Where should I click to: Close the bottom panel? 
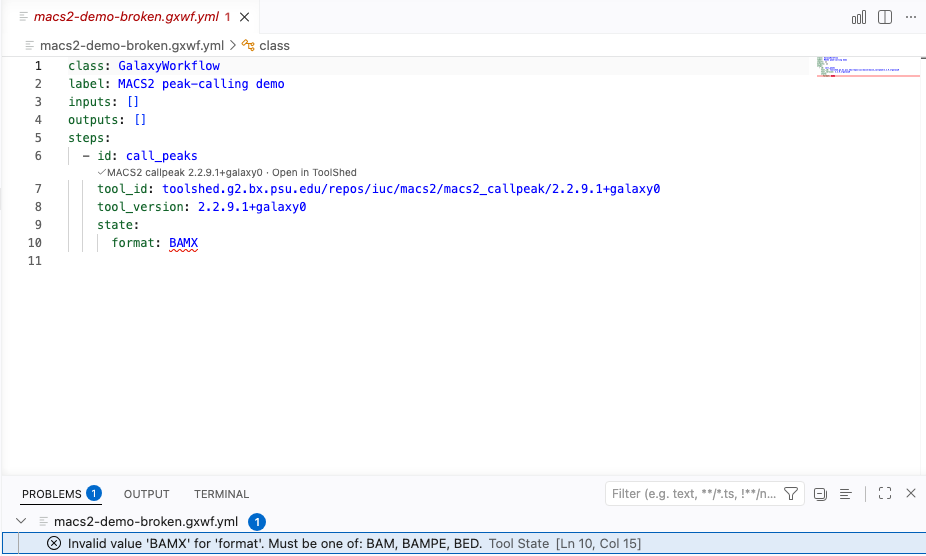911,493
